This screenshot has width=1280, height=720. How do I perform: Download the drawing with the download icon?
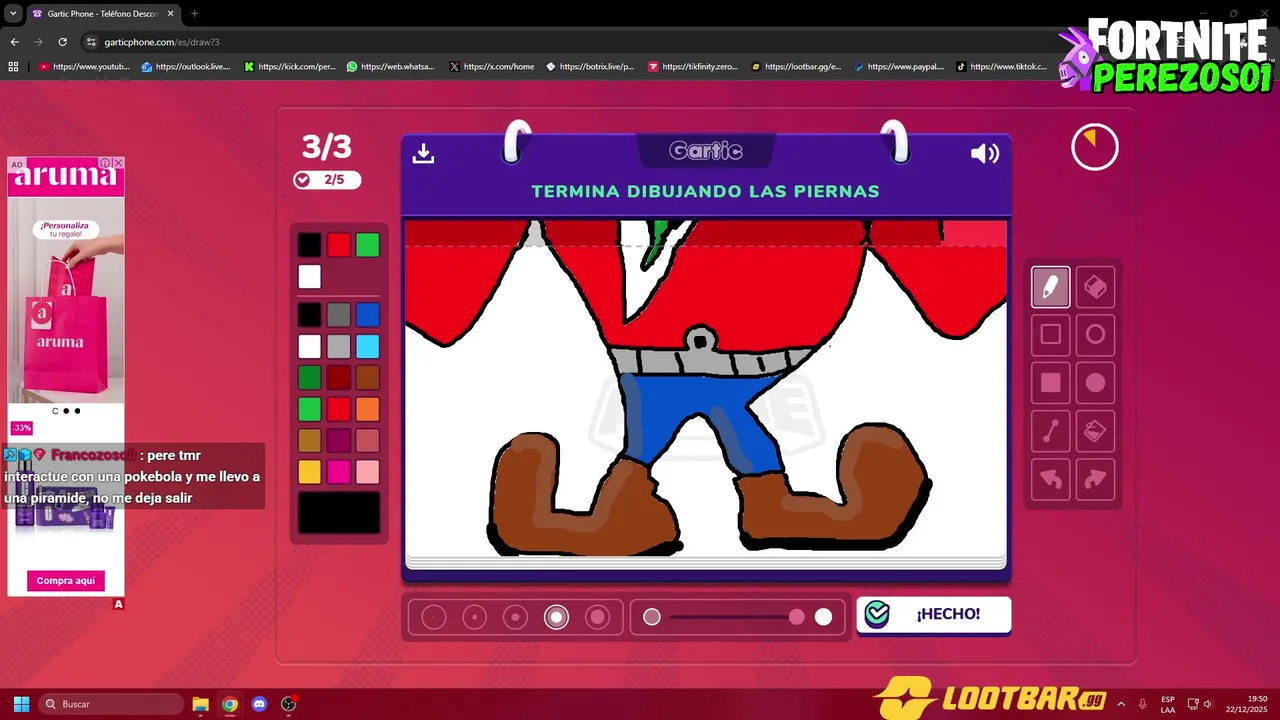423,153
